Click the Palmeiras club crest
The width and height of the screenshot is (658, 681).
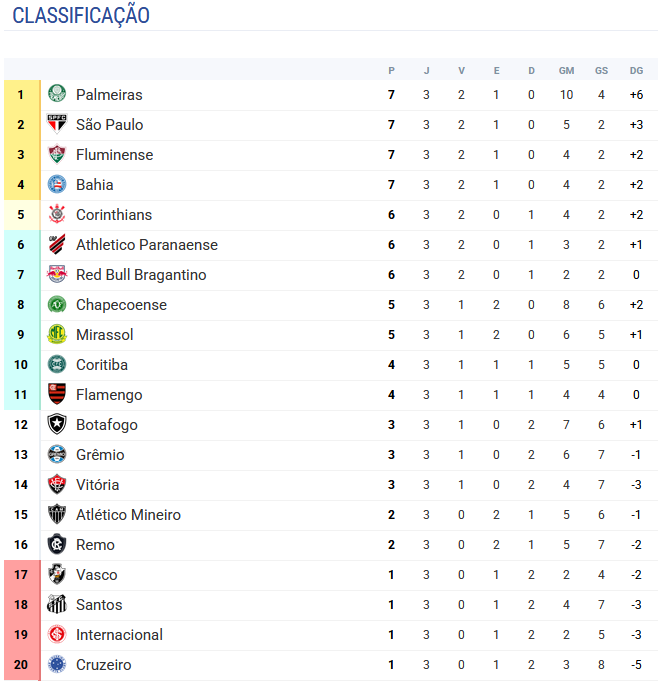pos(57,94)
